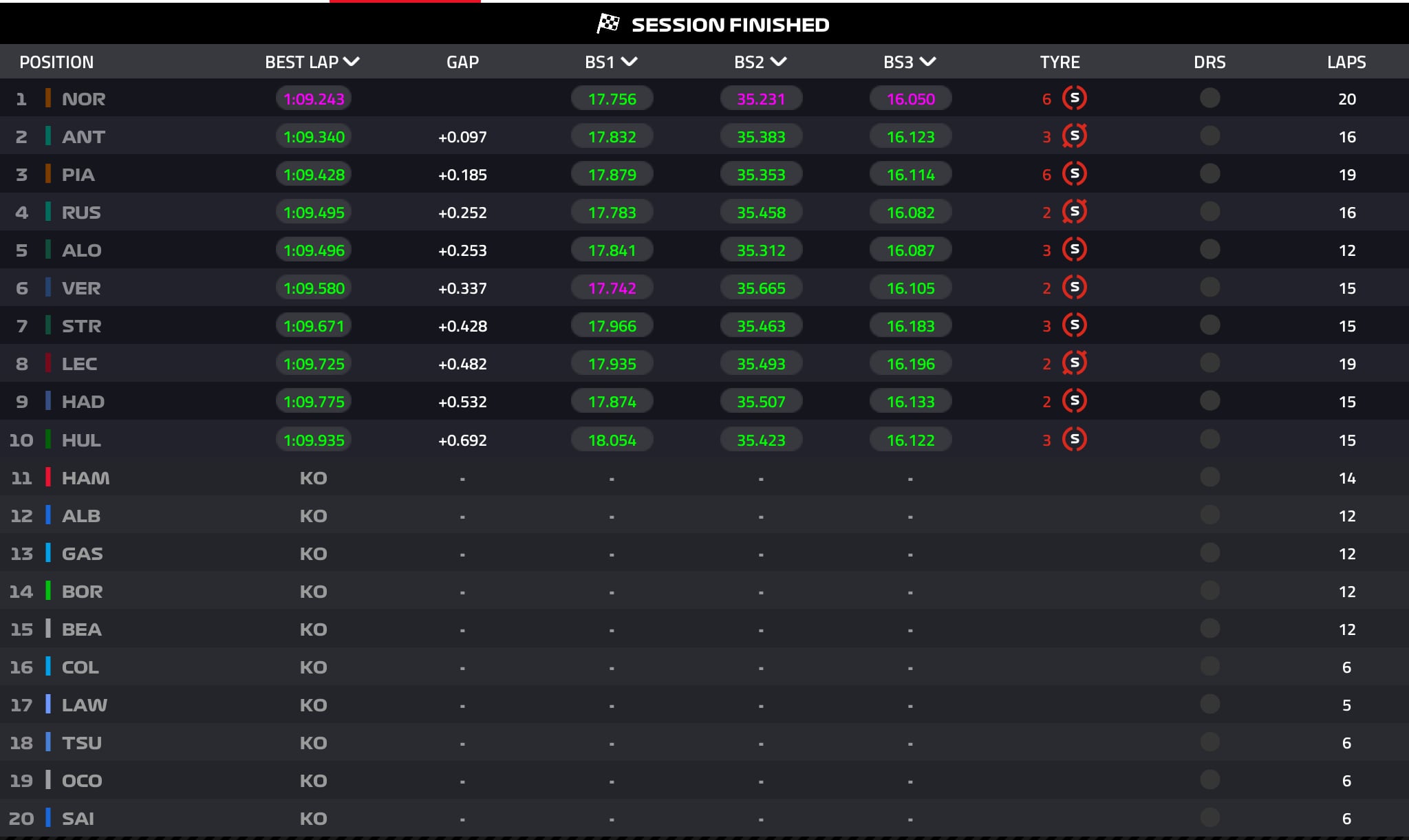Image resolution: width=1409 pixels, height=840 pixels.
Task: Click HAM's DRS status indicator
Action: 1209,477
